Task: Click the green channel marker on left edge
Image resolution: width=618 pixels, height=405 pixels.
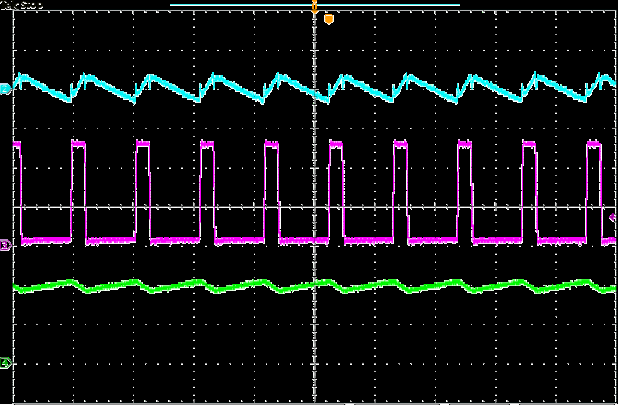Action: [x=5, y=362]
